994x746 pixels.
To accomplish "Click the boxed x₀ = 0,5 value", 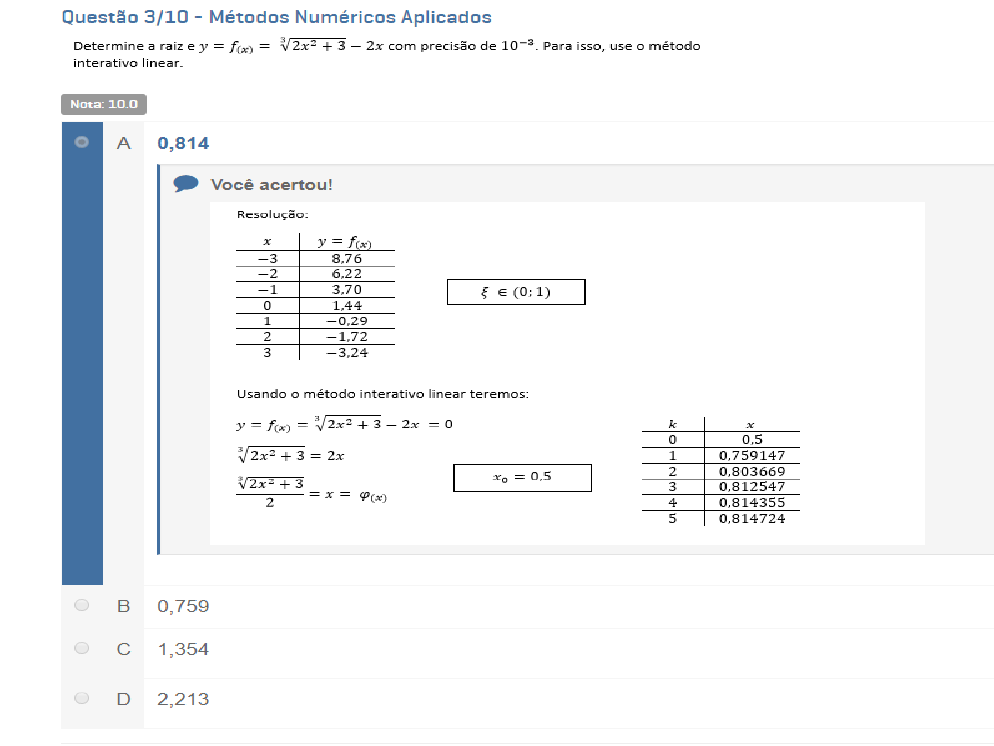I will (x=522, y=477).
